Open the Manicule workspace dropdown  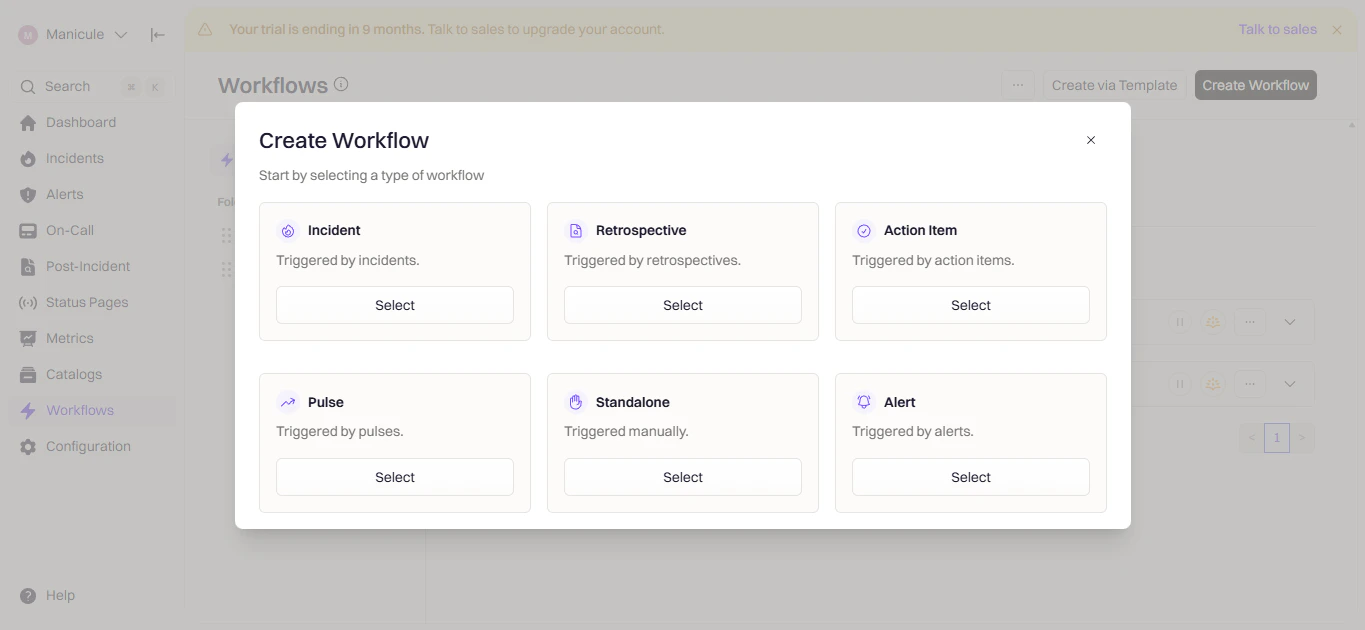point(120,34)
